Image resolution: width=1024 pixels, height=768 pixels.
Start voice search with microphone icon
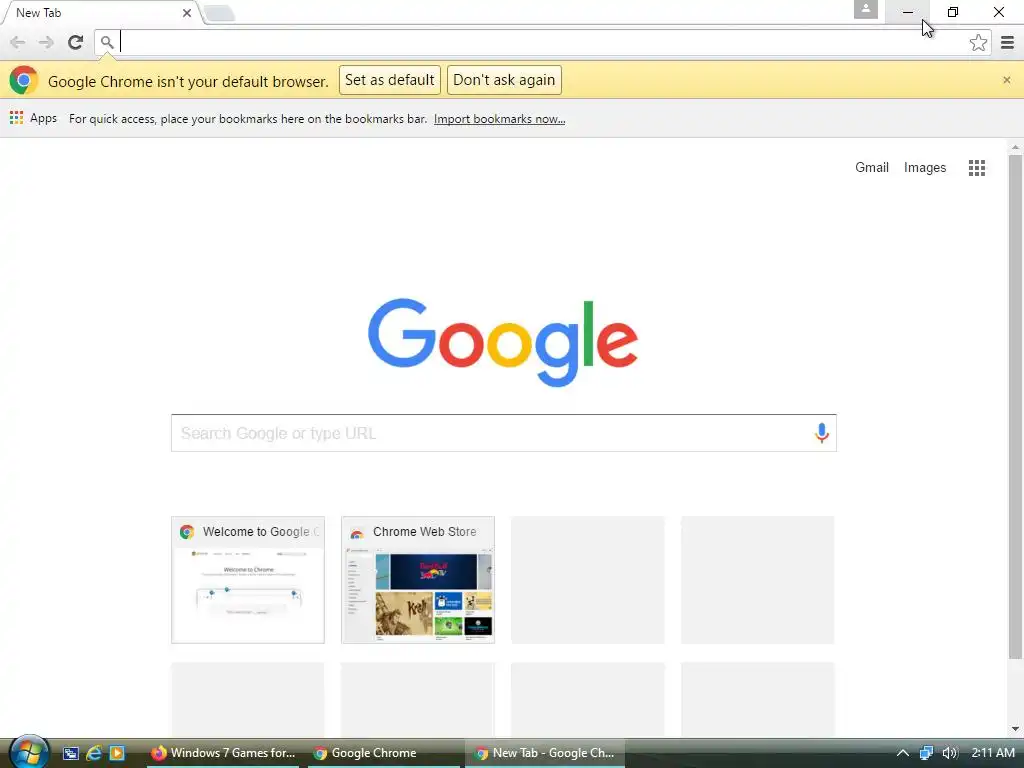point(822,433)
